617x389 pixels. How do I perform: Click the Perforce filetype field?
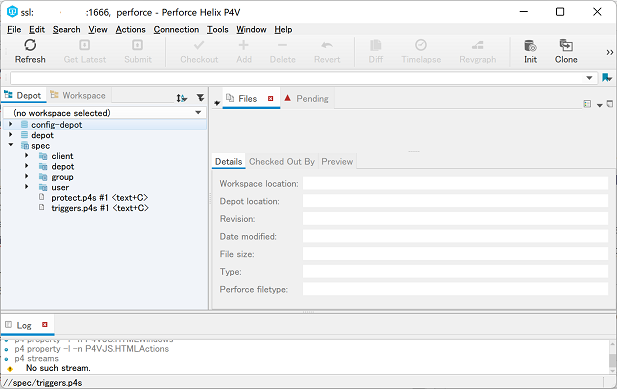(455, 289)
